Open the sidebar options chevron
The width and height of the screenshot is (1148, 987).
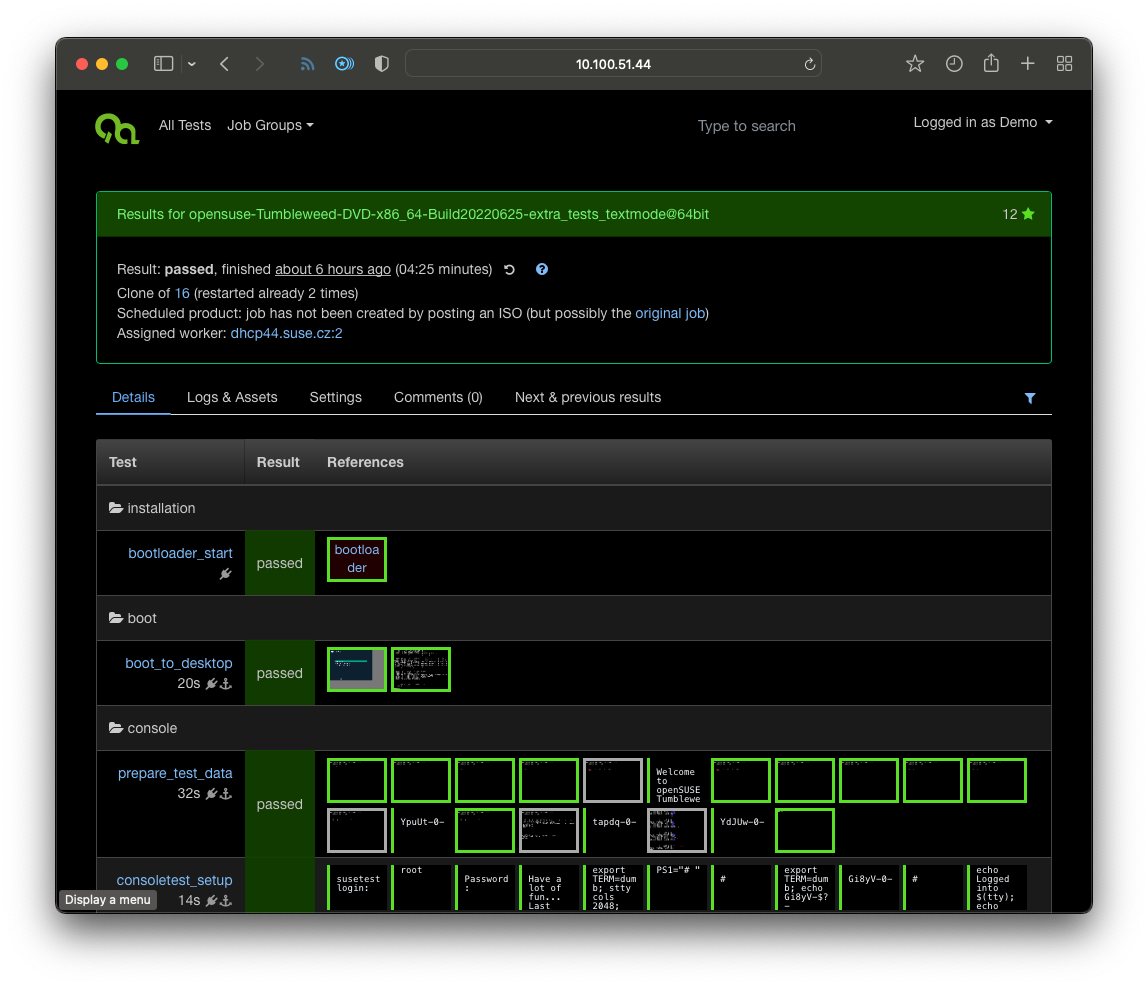pyautogui.click(x=192, y=64)
